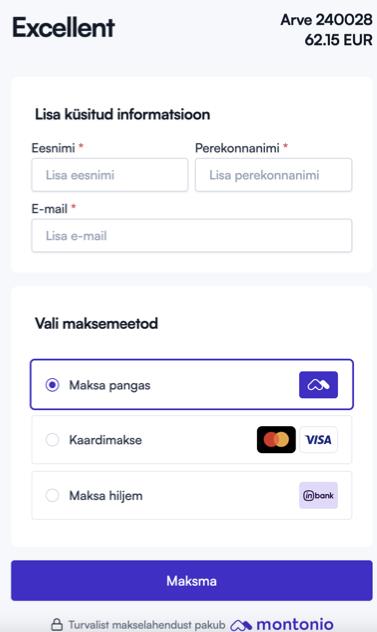Select the Kaardimakse radio button
The height and width of the screenshot is (632, 377).
pos(52,440)
